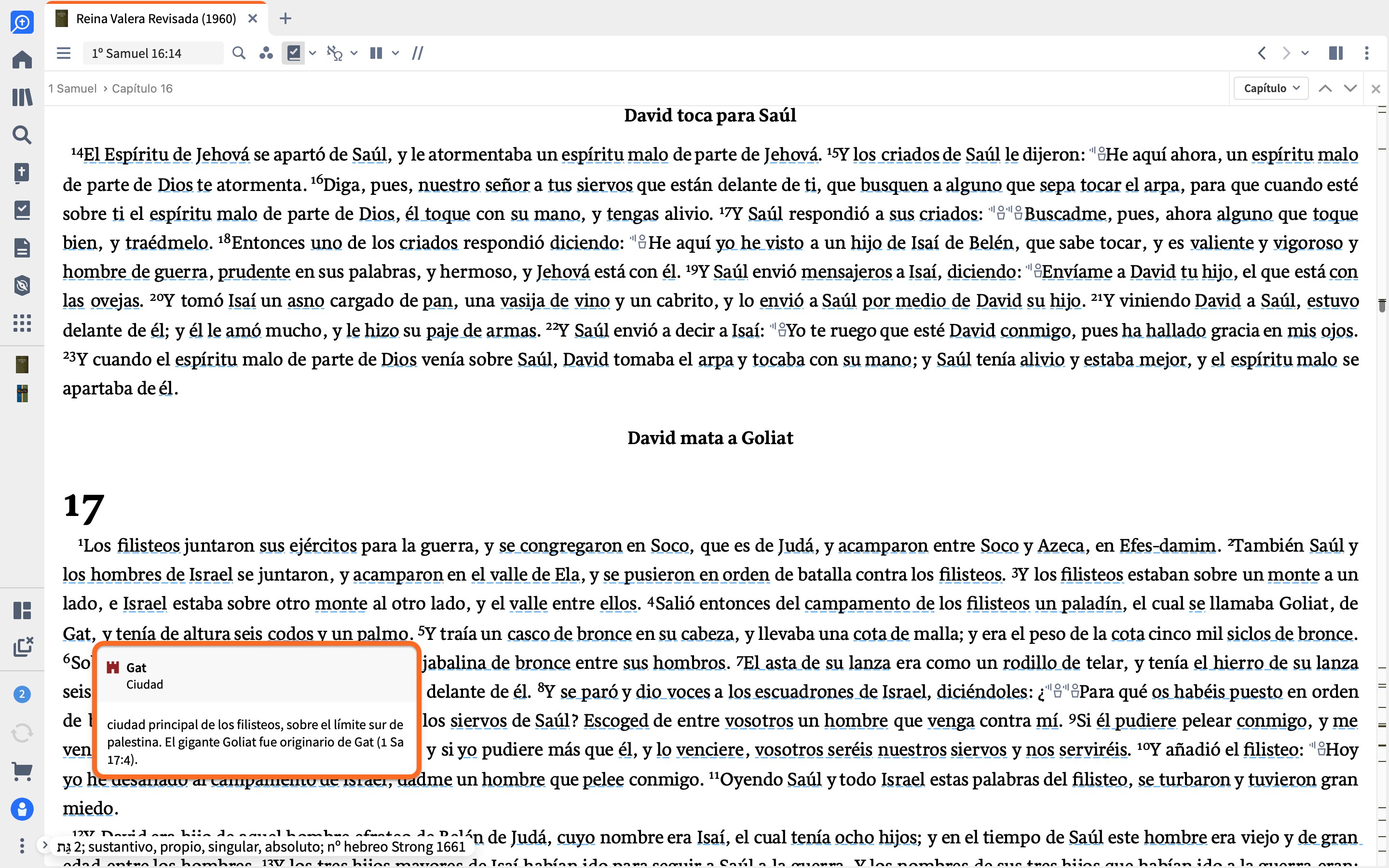This screenshot has height=868, width=1389.
Task: Toggle the side-by-side panel layout icon
Action: click(x=1336, y=54)
